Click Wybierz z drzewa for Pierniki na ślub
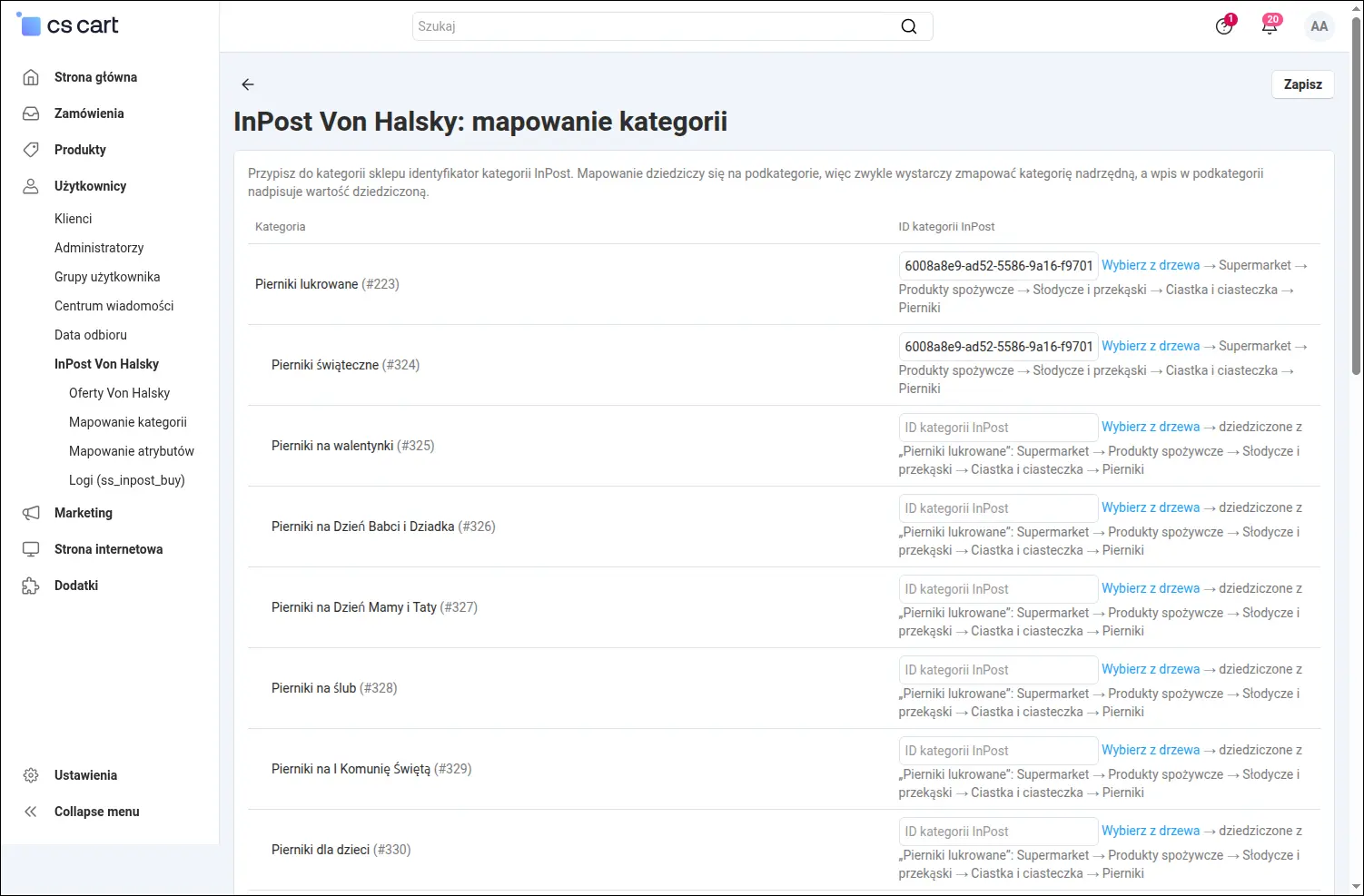Viewport: 1364px width, 896px height. pyautogui.click(x=1151, y=669)
